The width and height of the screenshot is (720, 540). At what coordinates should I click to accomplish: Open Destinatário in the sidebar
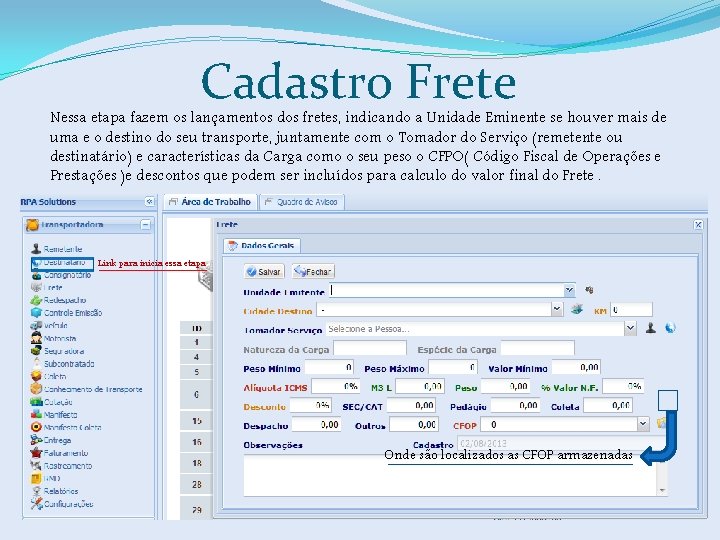(x=59, y=262)
